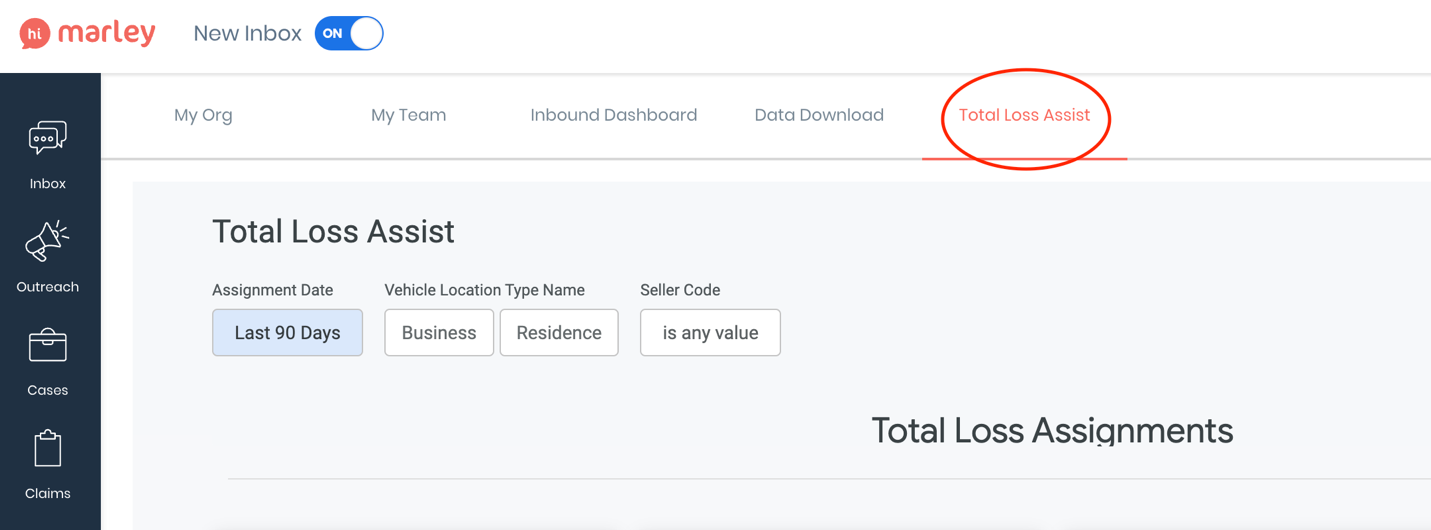Open Claims via the clipboard icon
Viewport: 1431px width, 530px height.
pos(47,449)
